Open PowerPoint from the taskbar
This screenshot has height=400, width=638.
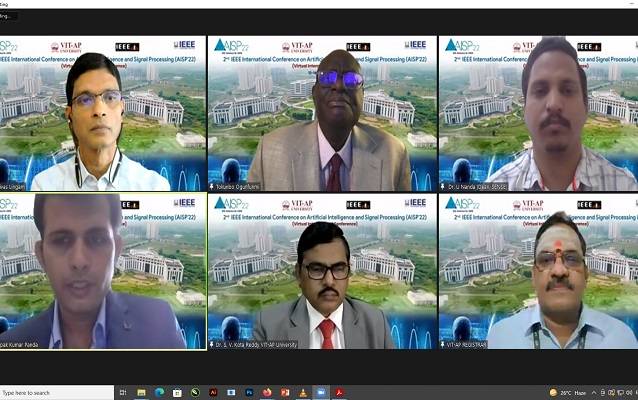pyautogui.click(x=284, y=392)
